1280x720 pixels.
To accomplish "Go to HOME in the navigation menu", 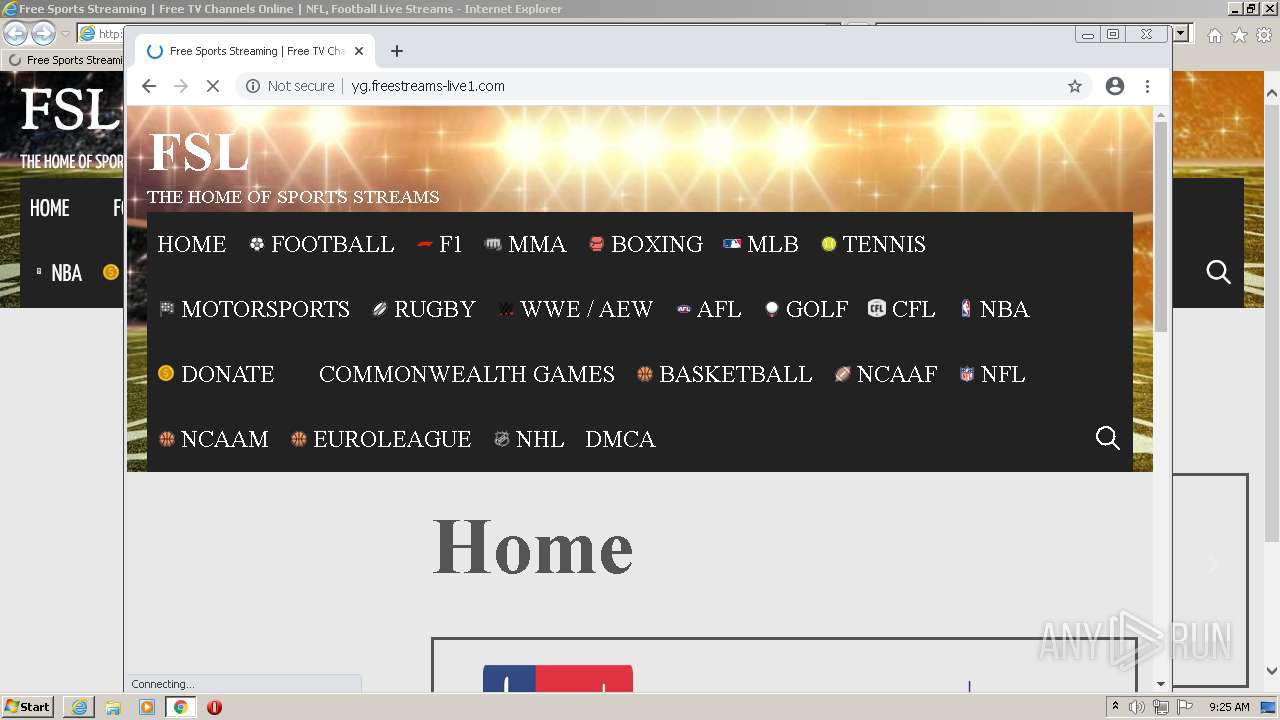I will point(191,244).
